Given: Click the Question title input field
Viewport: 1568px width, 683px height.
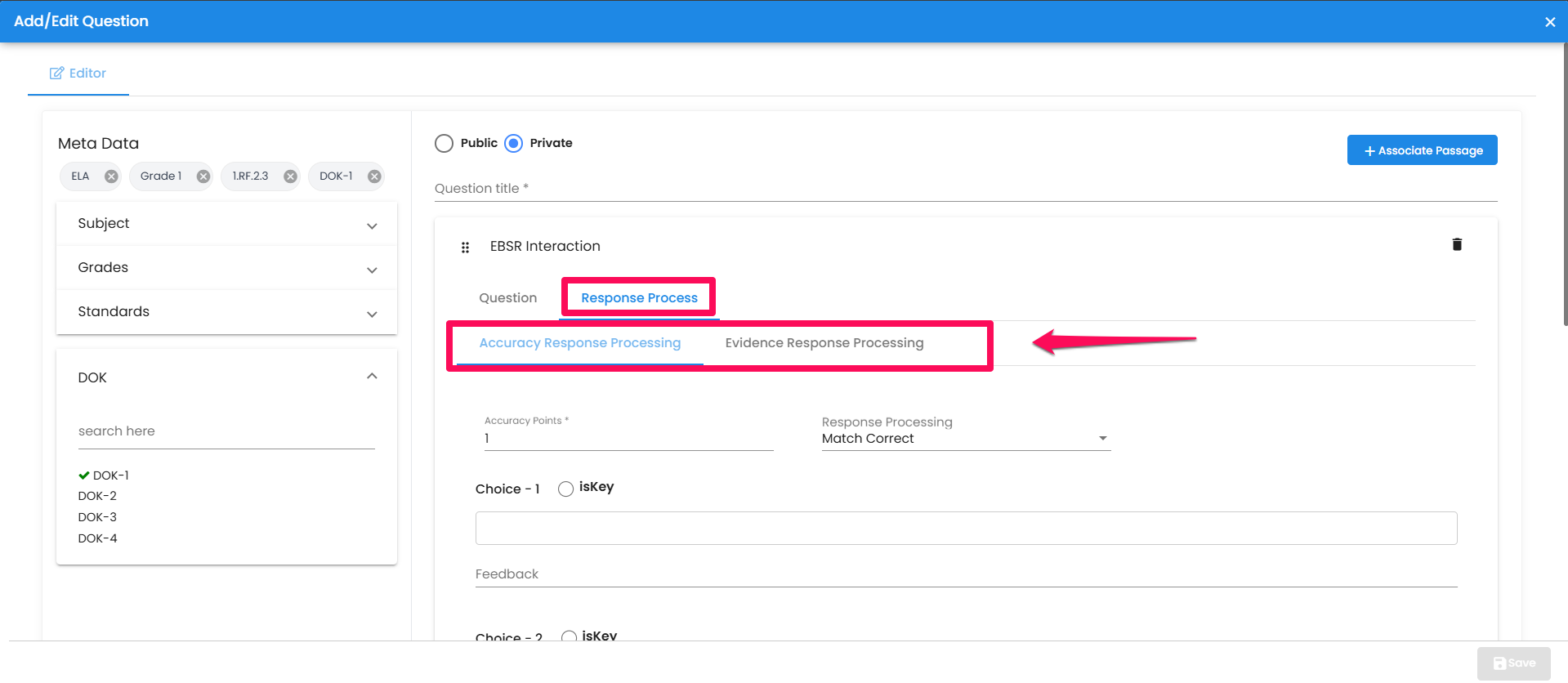Looking at the screenshot, I should 965,189.
